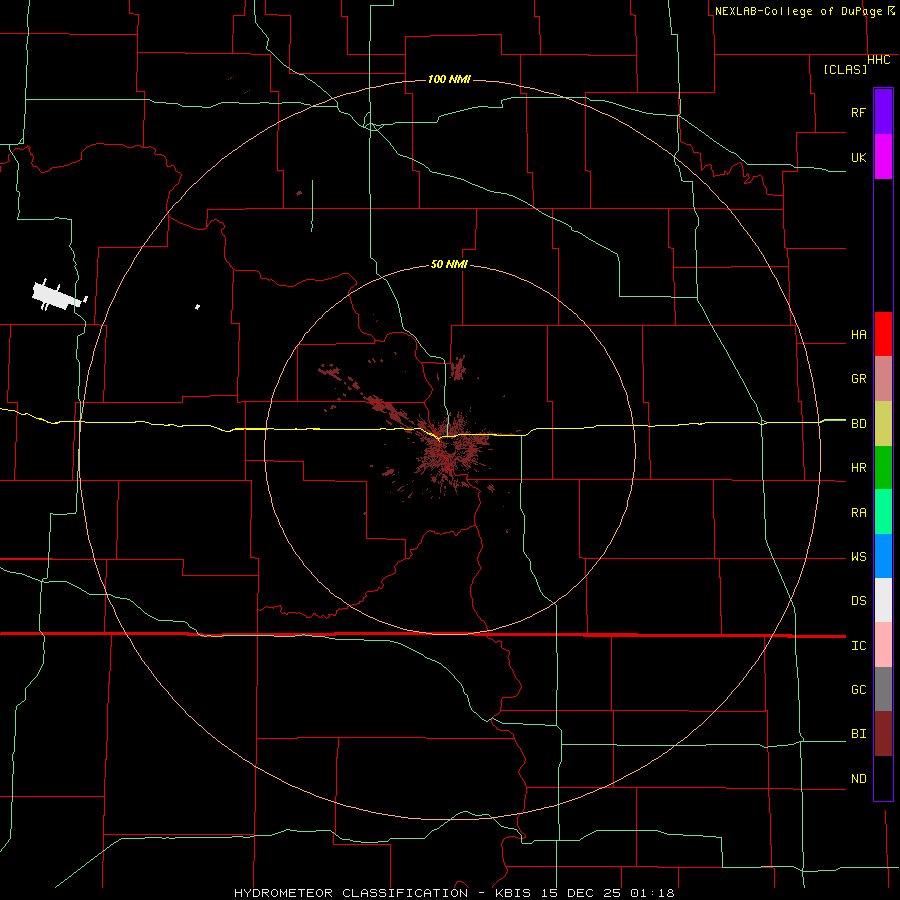Viewport: 900px width, 900px height.
Task: Click the 'RA' legend label
Action: pos(858,513)
